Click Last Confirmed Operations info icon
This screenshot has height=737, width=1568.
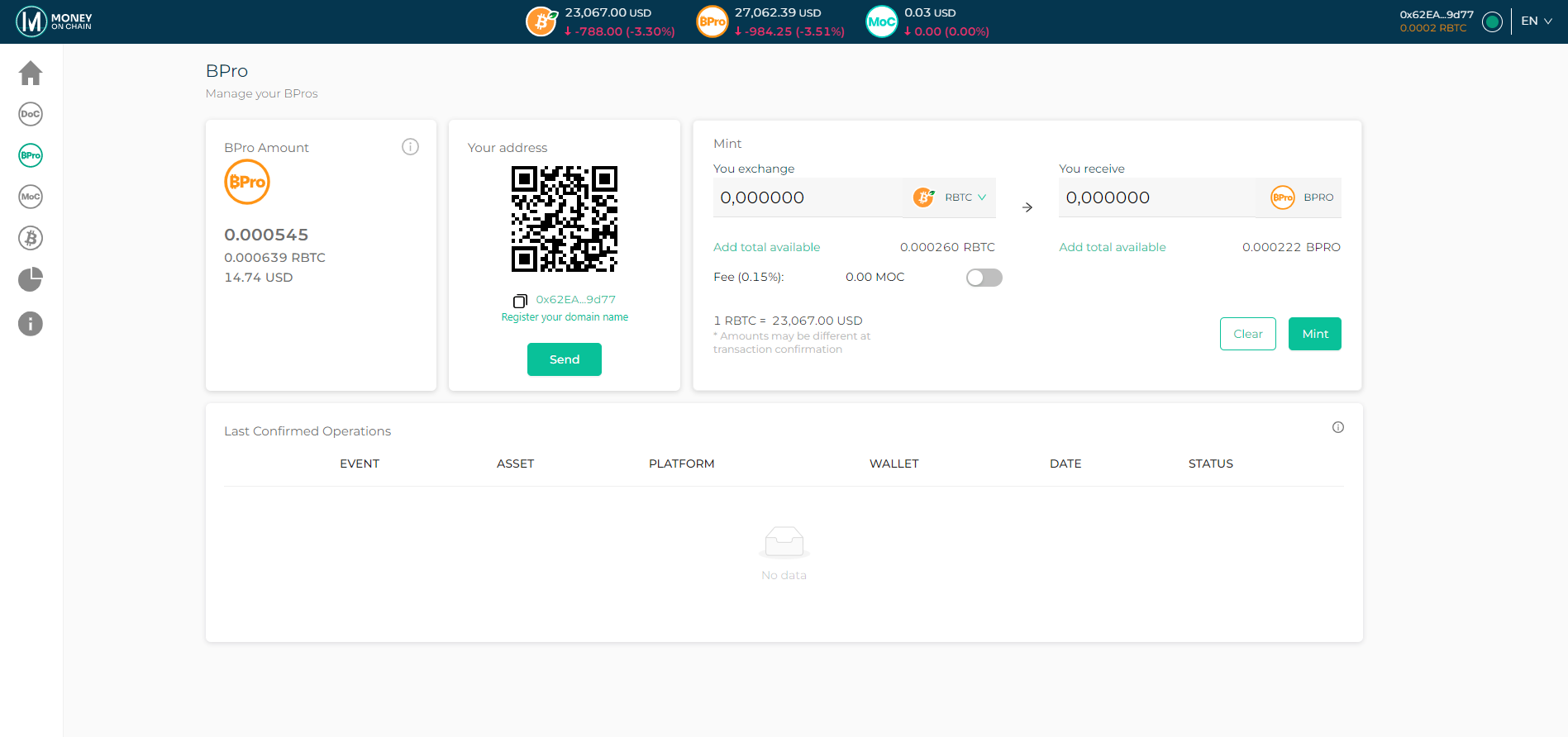tap(1337, 427)
